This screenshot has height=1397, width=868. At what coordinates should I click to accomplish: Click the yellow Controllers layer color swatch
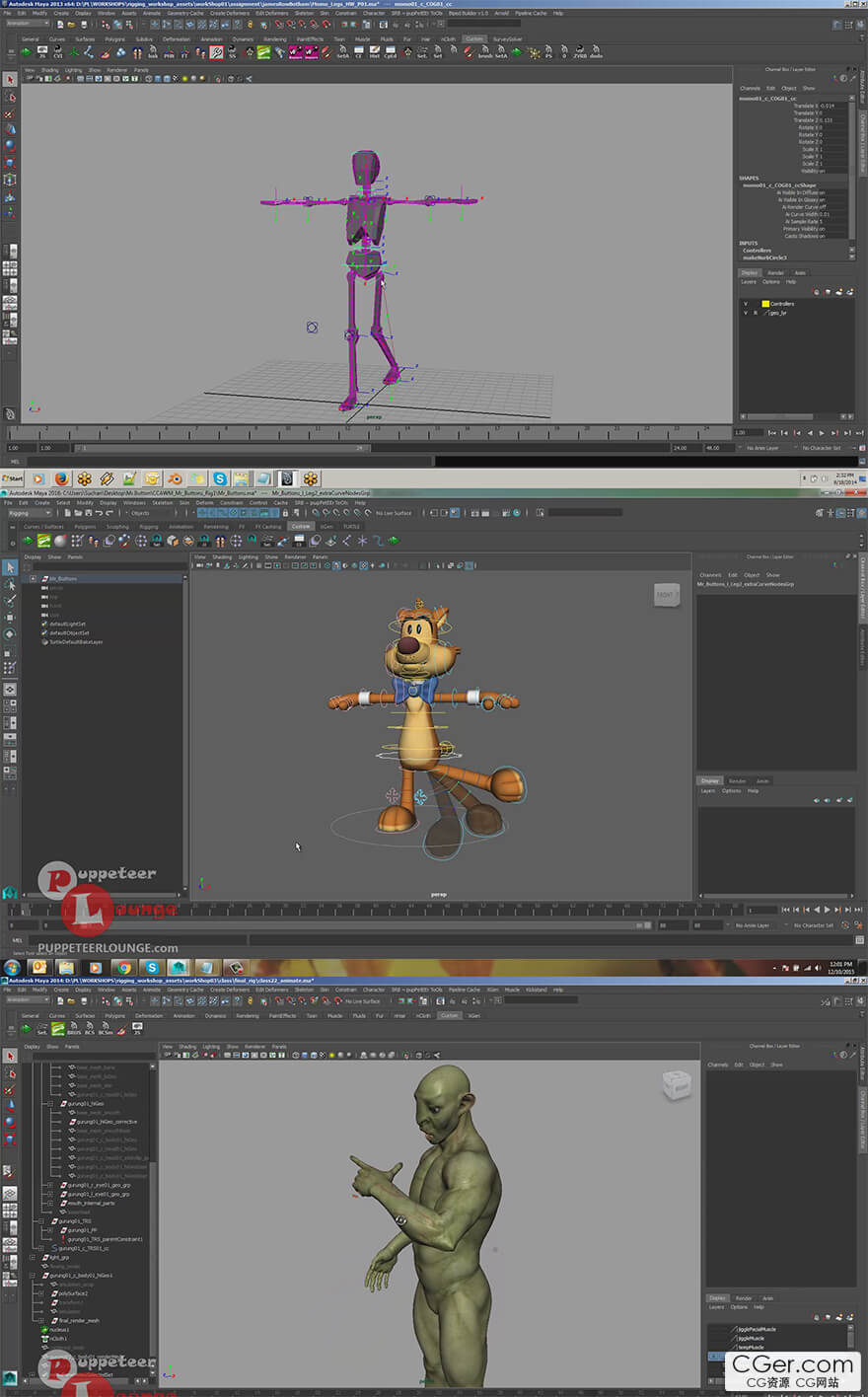(x=765, y=304)
